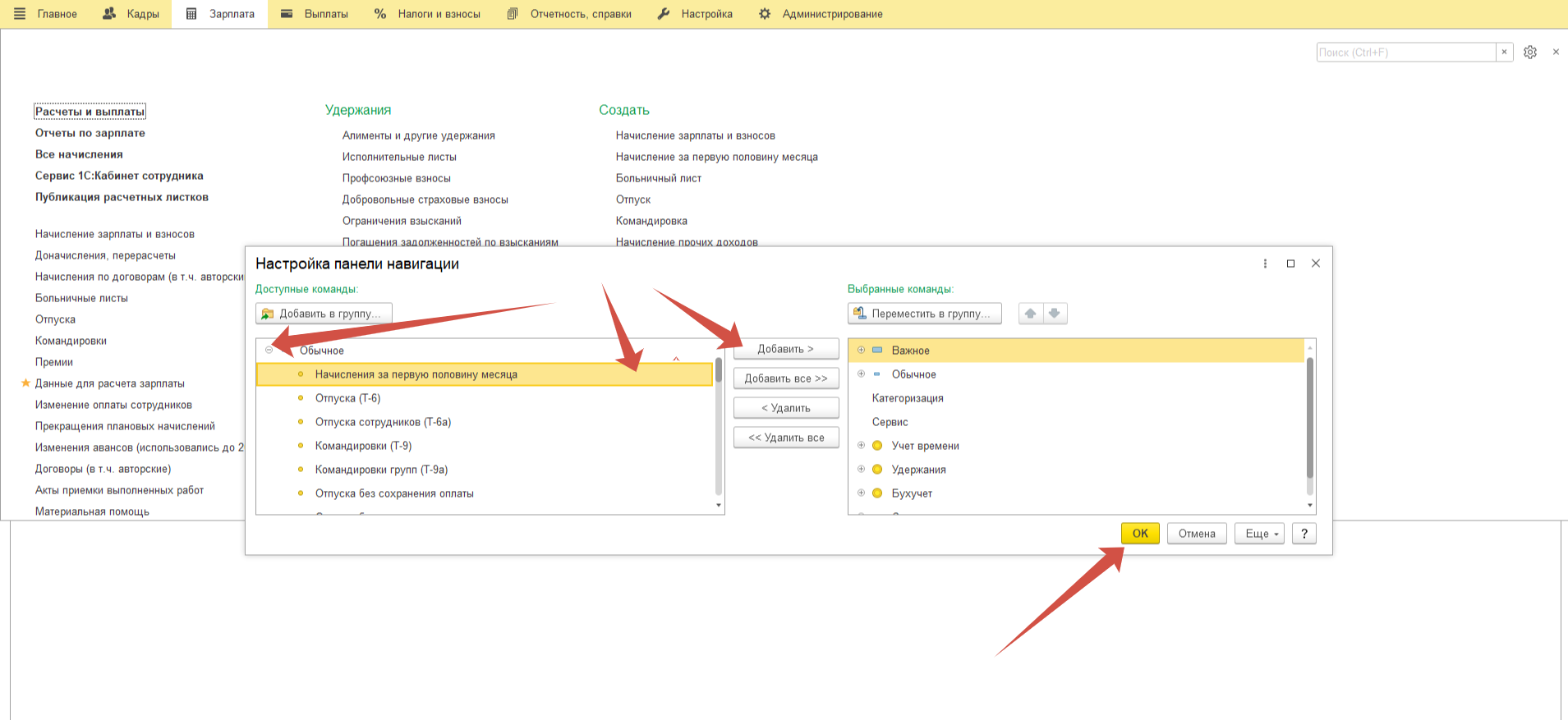1568x720 pixels.
Task: Click the three-dot menu in dialog header
Action: click(x=1265, y=264)
